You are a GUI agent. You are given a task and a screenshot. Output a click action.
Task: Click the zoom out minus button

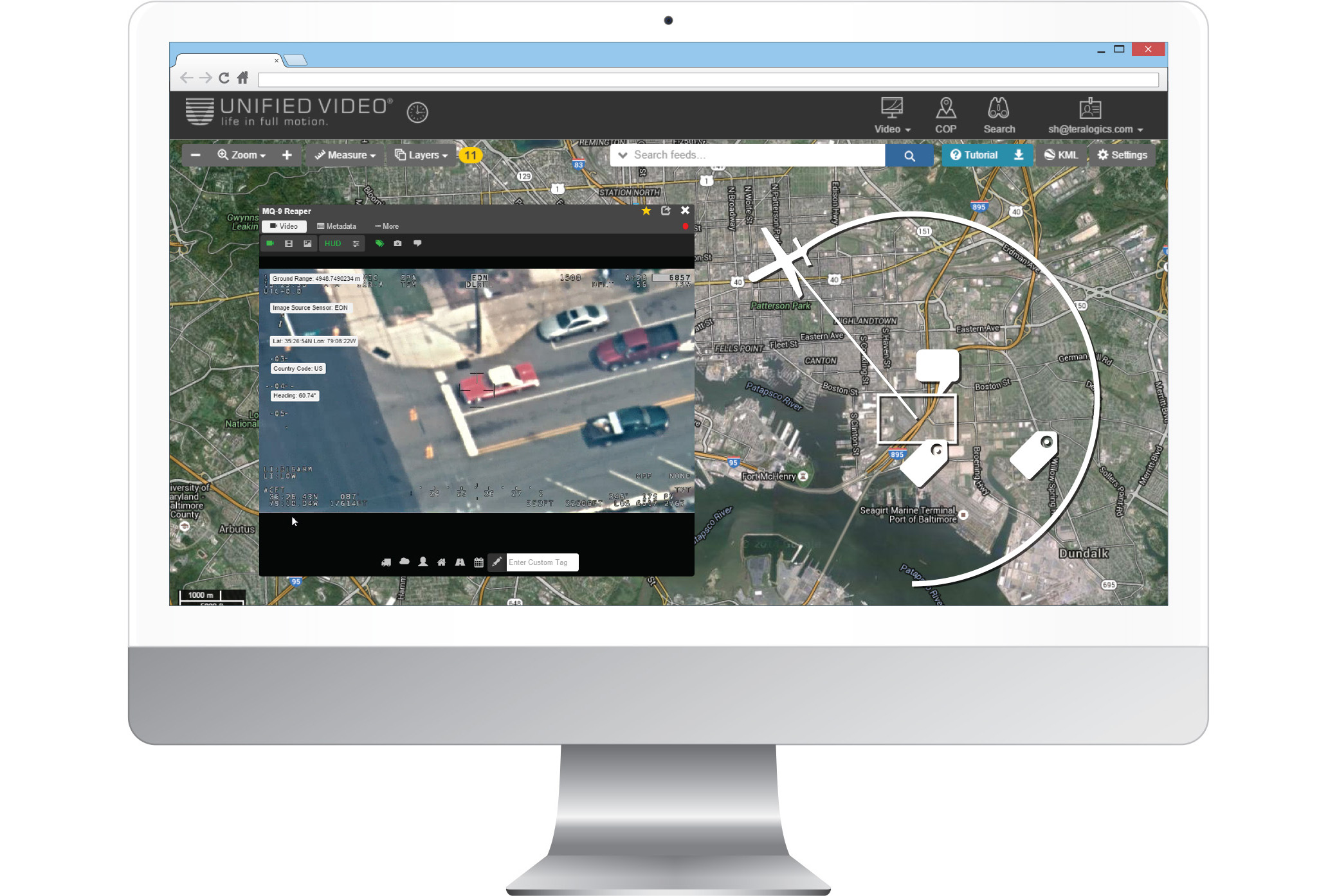(196, 155)
